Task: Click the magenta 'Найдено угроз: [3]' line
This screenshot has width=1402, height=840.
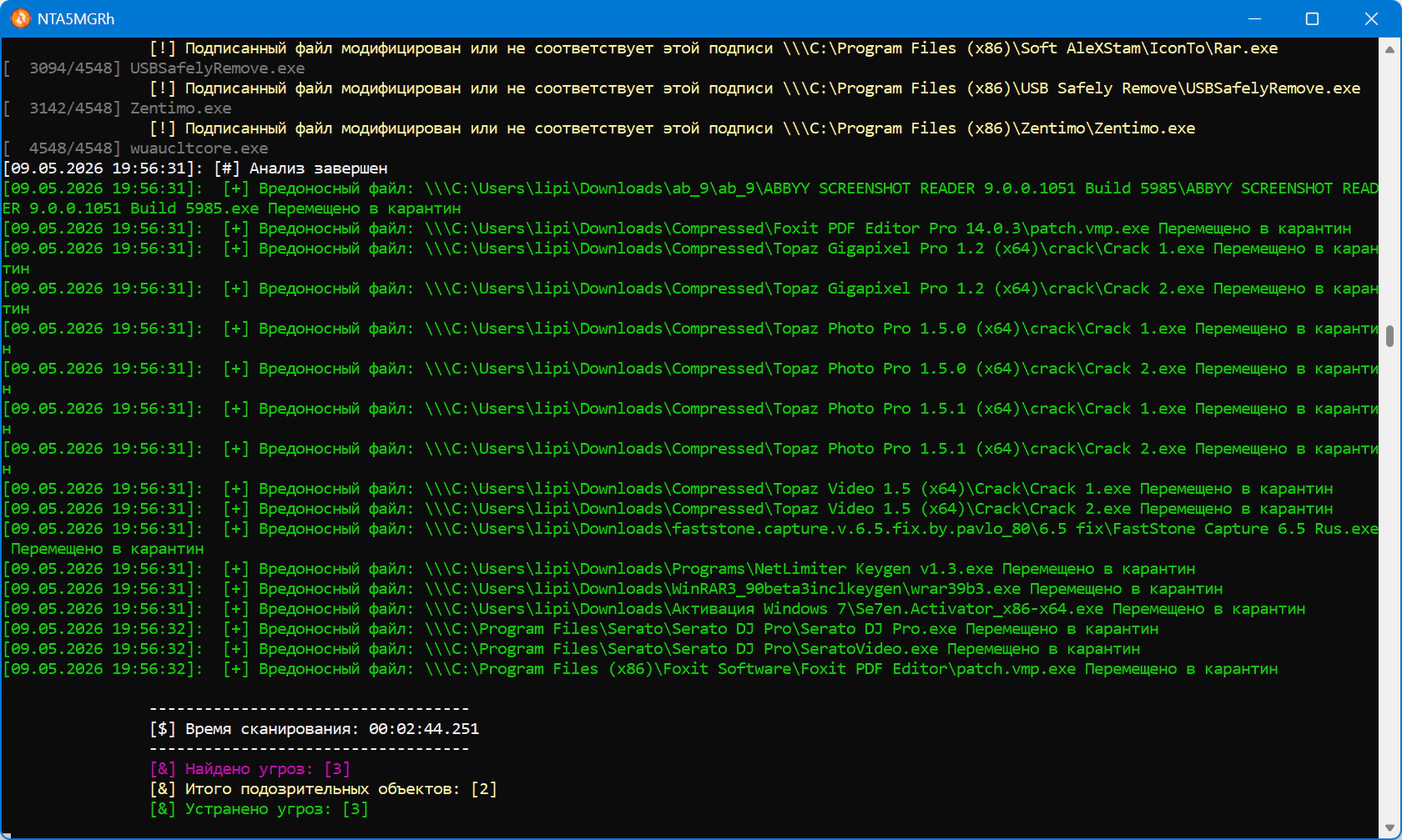Action: point(250,769)
